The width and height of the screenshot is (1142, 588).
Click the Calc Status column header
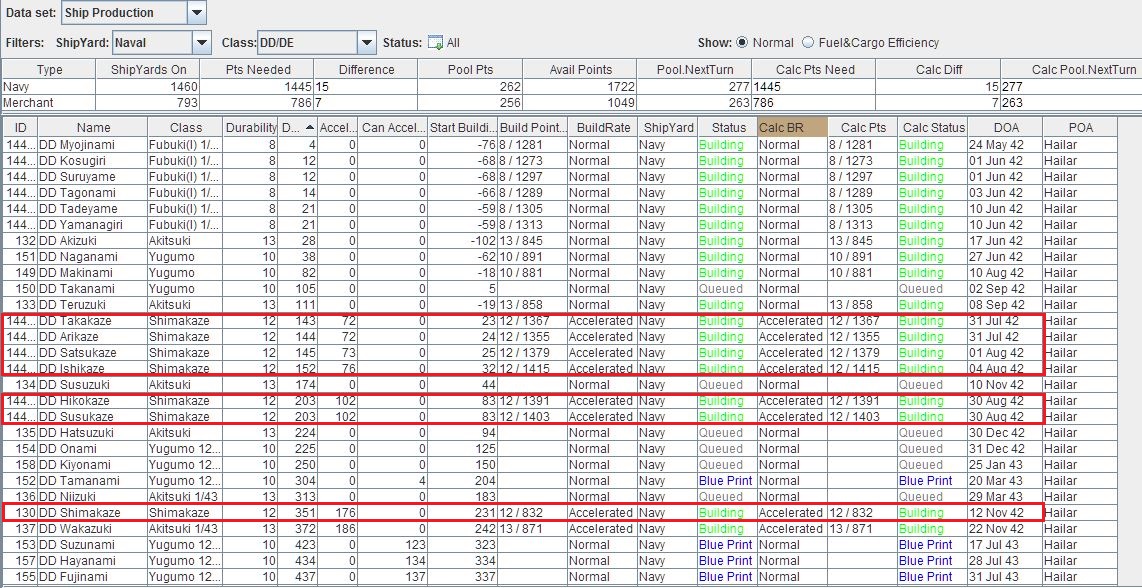click(x=932, y=128)
